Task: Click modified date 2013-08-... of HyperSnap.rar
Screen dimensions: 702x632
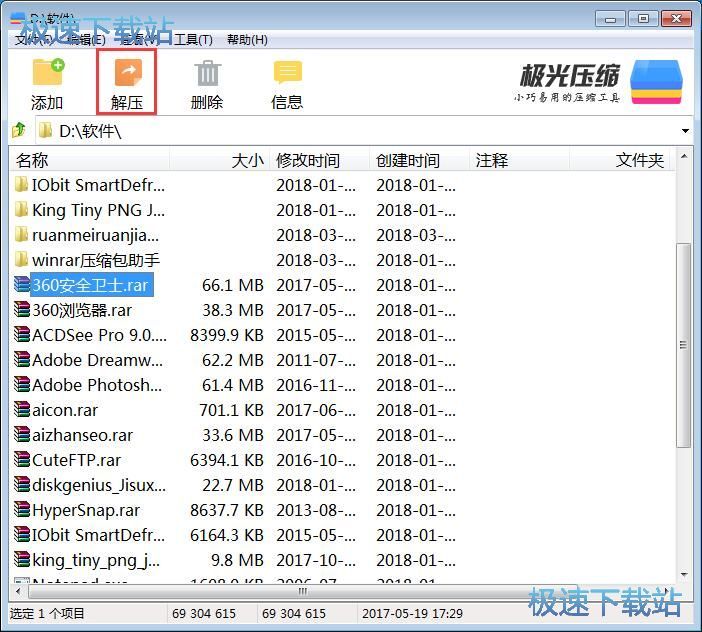Action: 316,510
